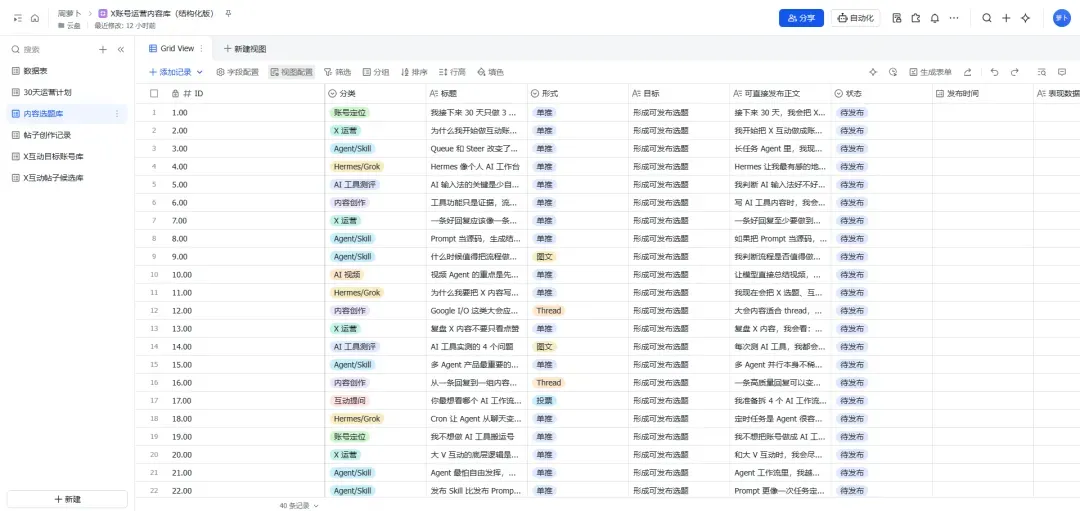
Task: Click the 新建 button at sidebar bottom
Action: pyautogui.click(x=67, y=499)
